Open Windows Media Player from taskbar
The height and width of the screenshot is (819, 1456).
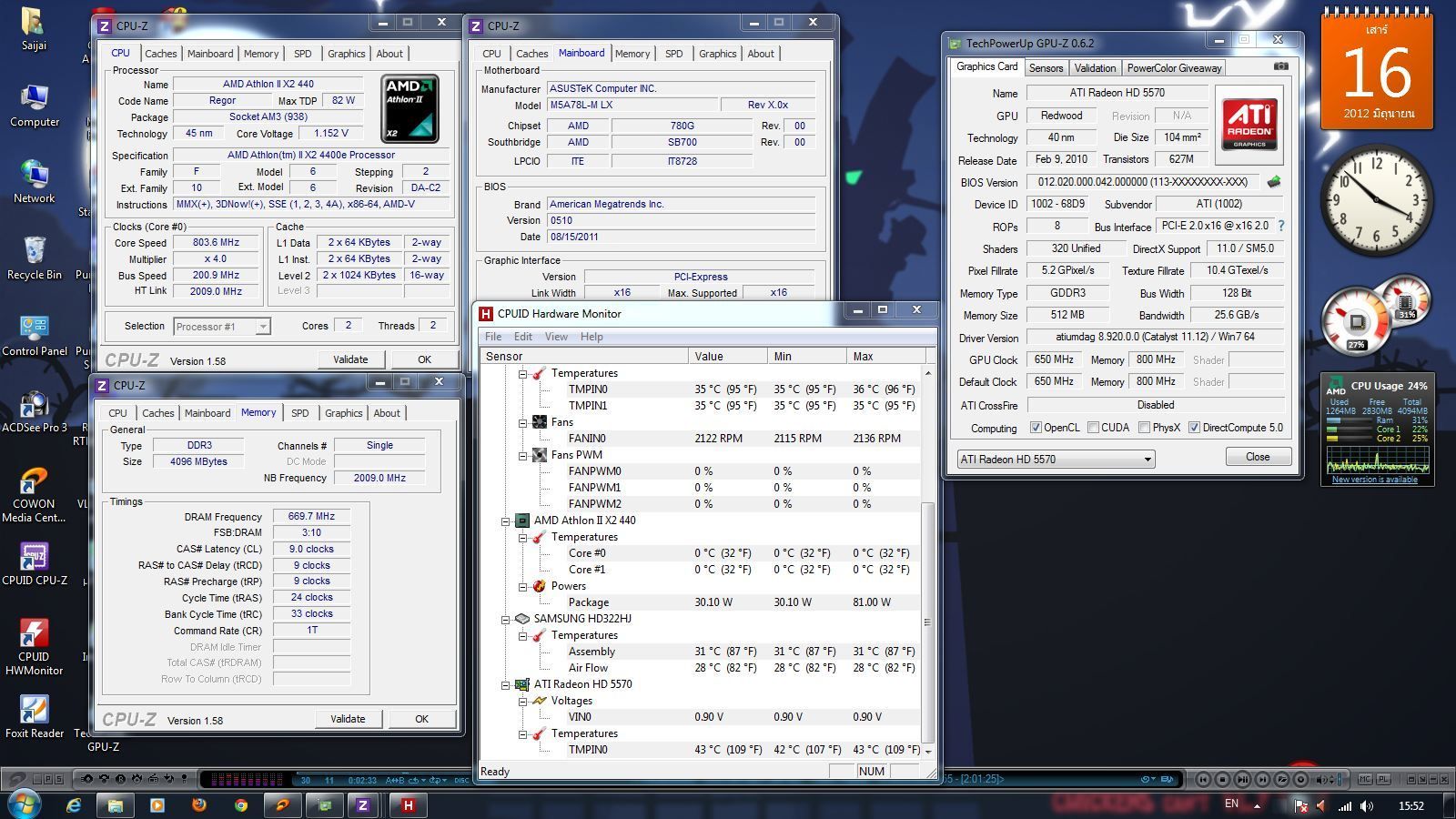157,805
